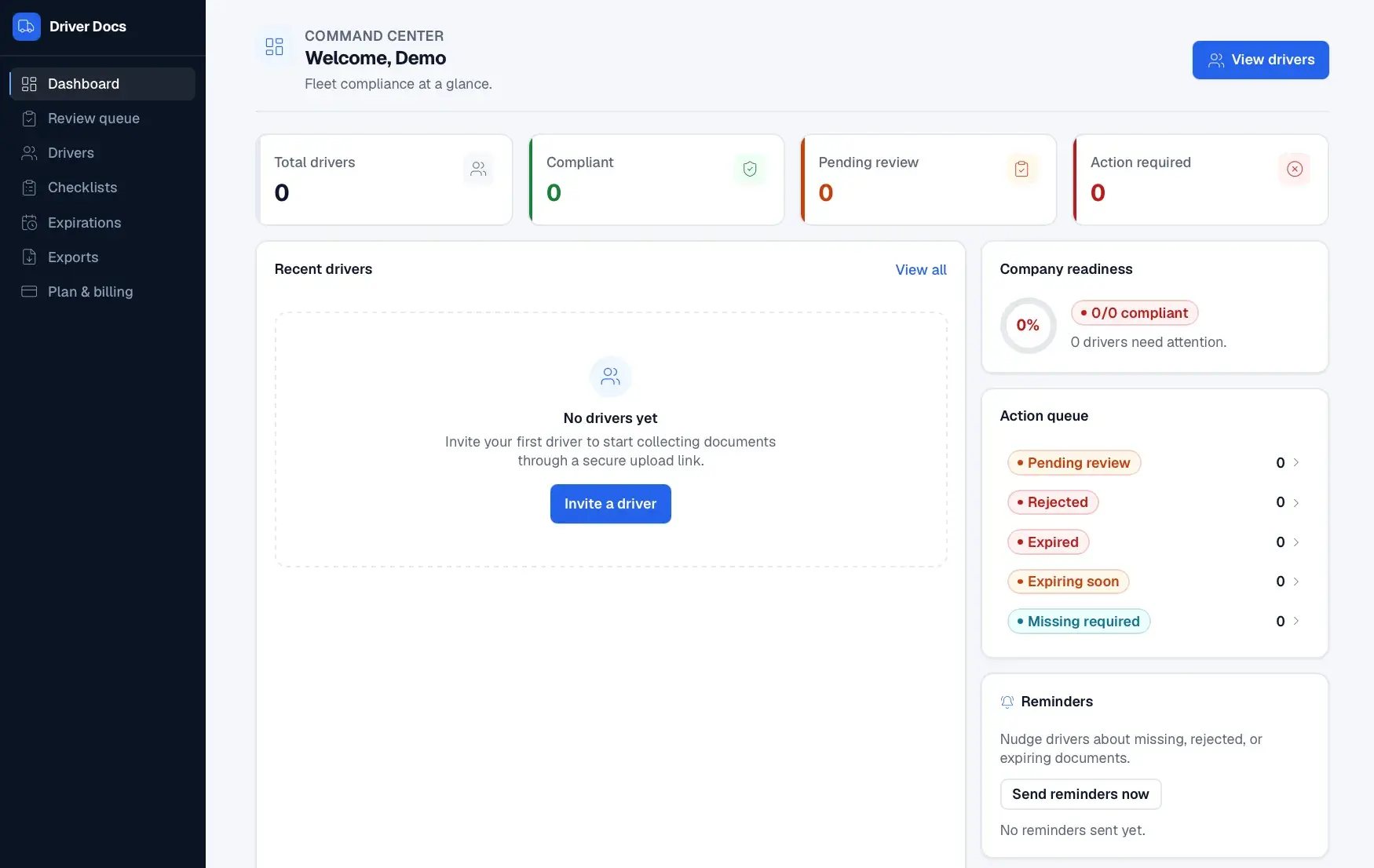The width and height of the screenshot is (1374, 868).
Task: Click the 0/0 compliant badge
Action: (1135, 313)
